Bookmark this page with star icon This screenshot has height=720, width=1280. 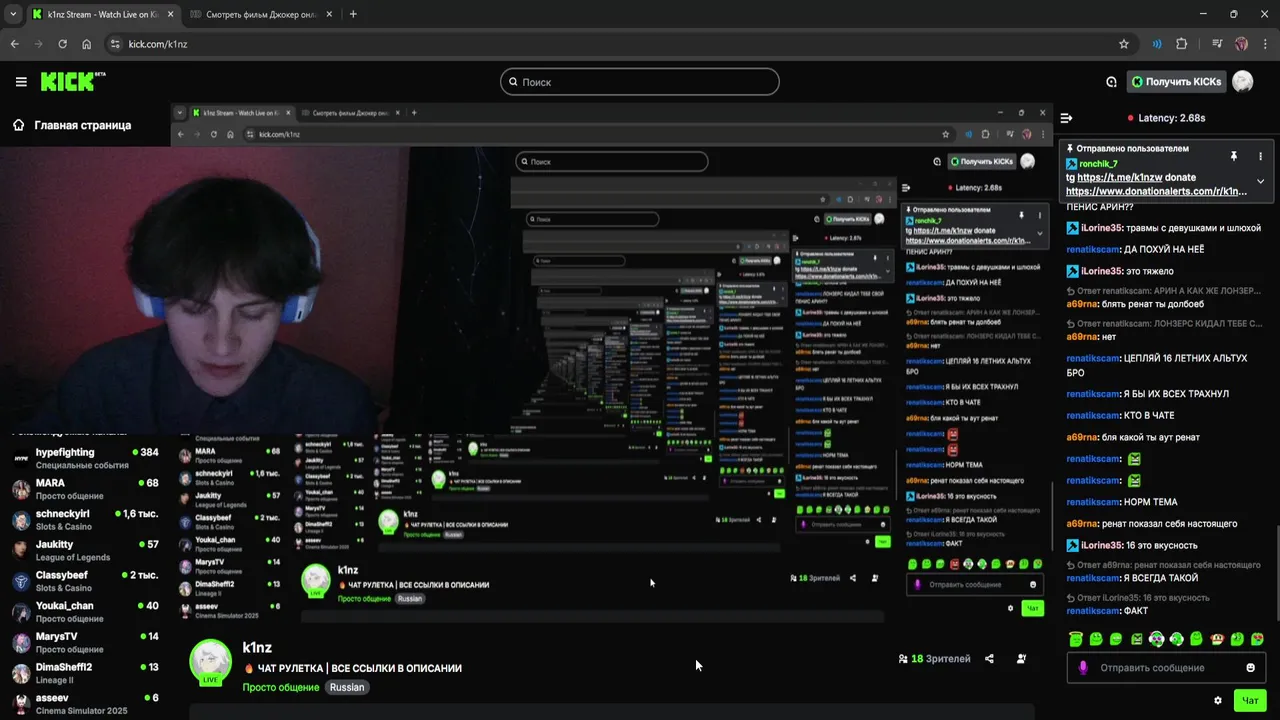pos(1123,44)
